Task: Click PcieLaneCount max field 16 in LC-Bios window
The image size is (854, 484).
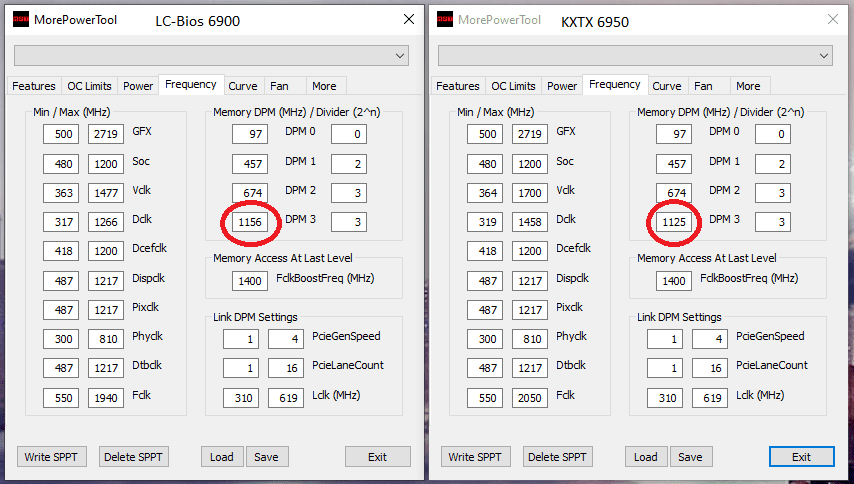Action: coord(286,368)
